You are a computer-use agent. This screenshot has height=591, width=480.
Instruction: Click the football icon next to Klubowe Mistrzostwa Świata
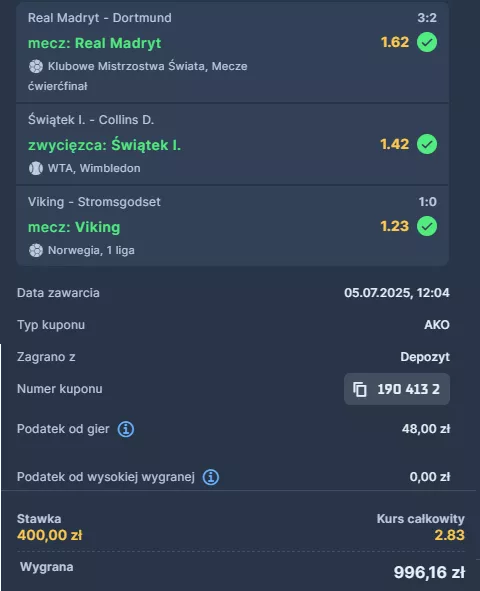(x=36, y=66)
